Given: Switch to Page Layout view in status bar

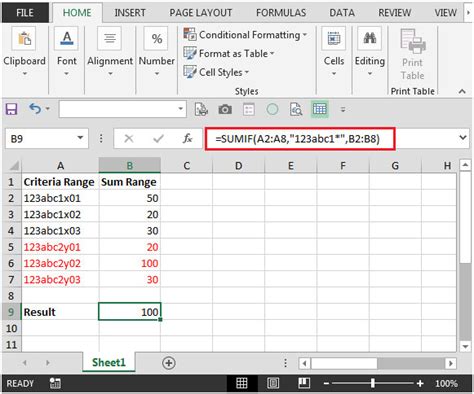Looking at the screenshot, I should click(273, 383).
